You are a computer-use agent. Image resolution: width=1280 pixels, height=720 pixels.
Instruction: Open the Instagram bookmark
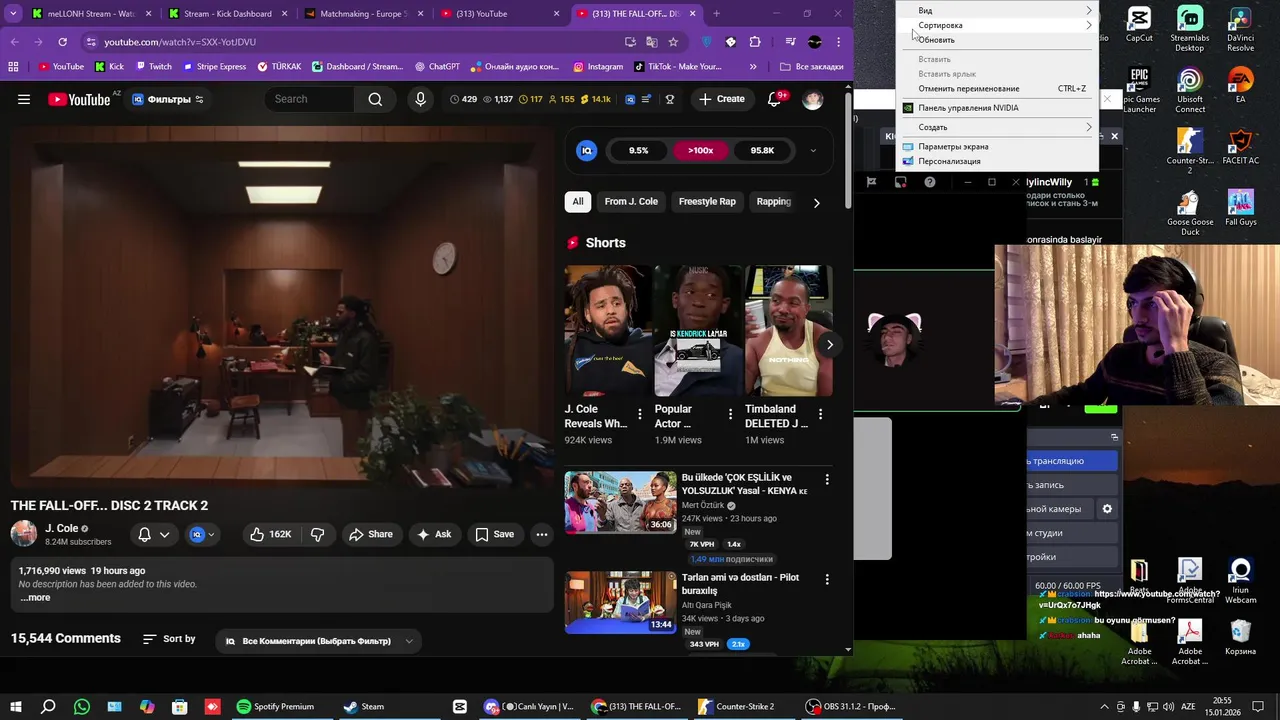coord(598,67)
